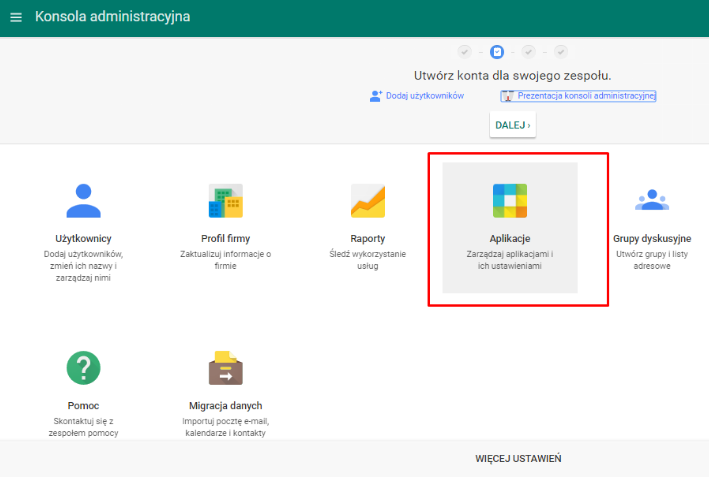The width and height of the screenshot is (709, 478).
Task: Click the add-user icon beside Dodaj użytkowników
Action: click(376, 96)
